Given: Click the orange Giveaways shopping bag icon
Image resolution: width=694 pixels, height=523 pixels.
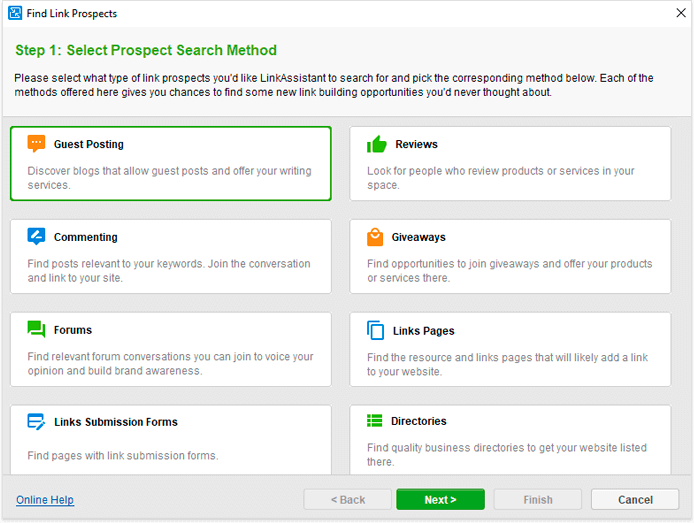Looking at the screenshot, I should pos(375,237).
